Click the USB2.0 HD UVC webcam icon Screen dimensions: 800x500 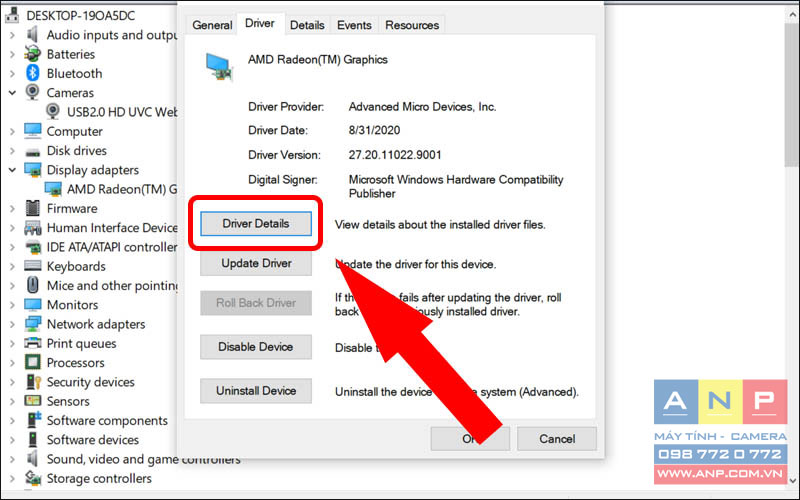point(53,111)
